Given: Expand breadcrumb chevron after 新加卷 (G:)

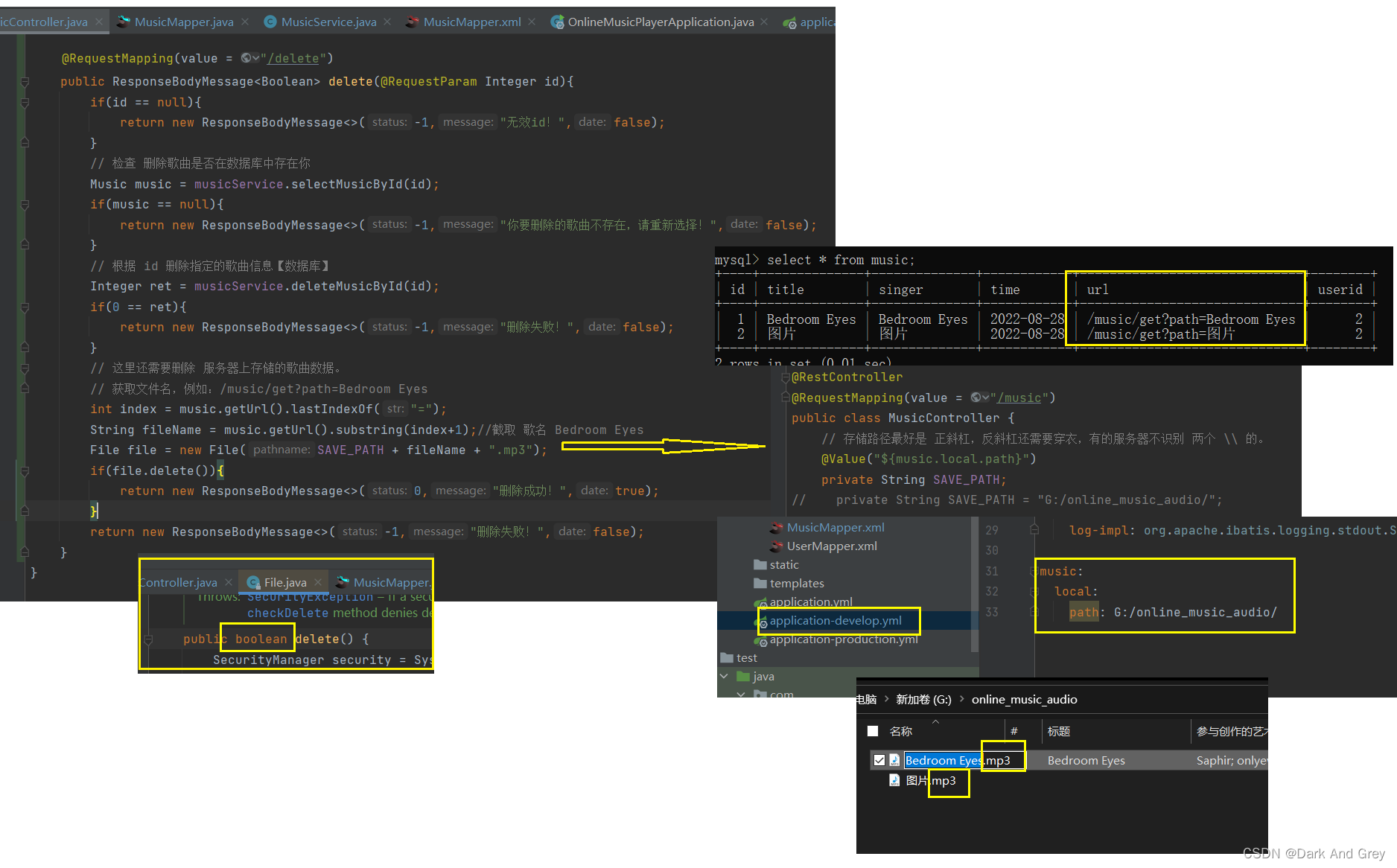Looking at the screenshot, I should [961, 699].
